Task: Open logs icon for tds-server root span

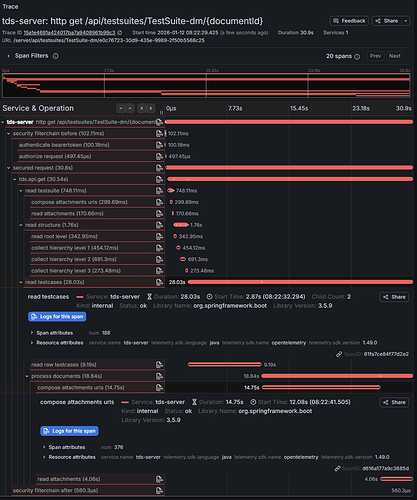Action: pyautogui.click(x=159, y=122)
